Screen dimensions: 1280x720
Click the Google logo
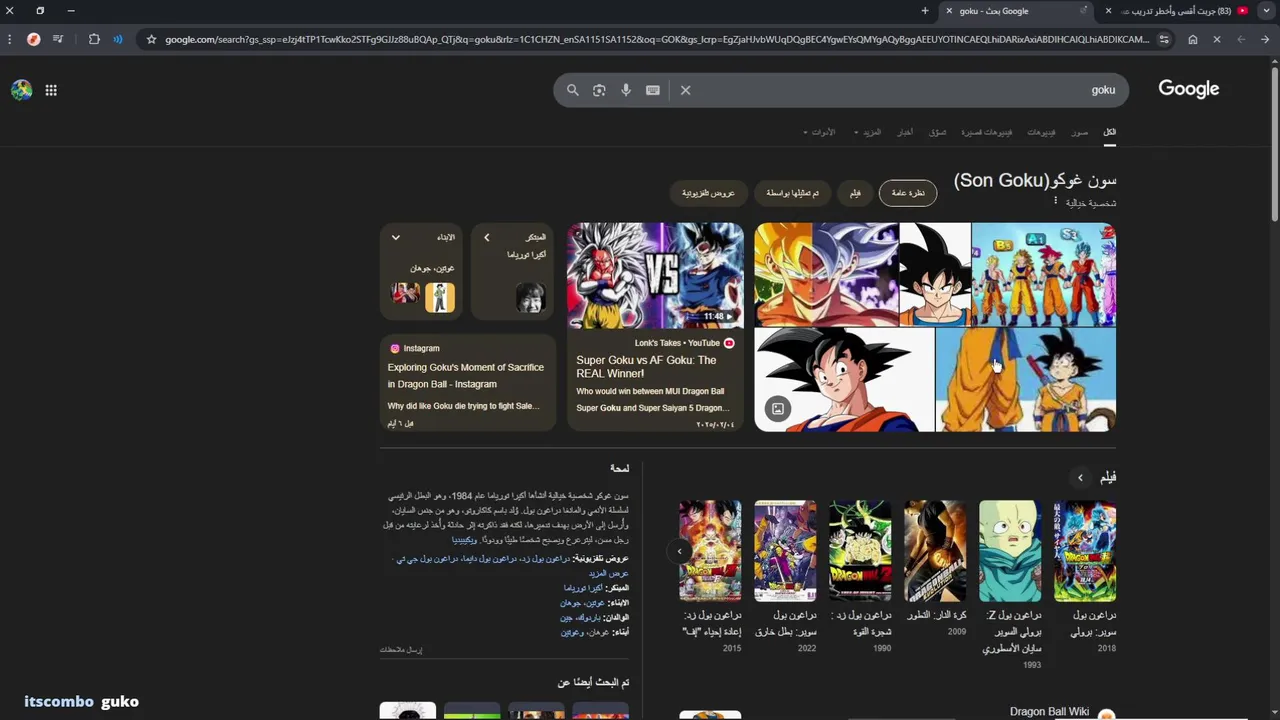click(x=1188, y=89)
